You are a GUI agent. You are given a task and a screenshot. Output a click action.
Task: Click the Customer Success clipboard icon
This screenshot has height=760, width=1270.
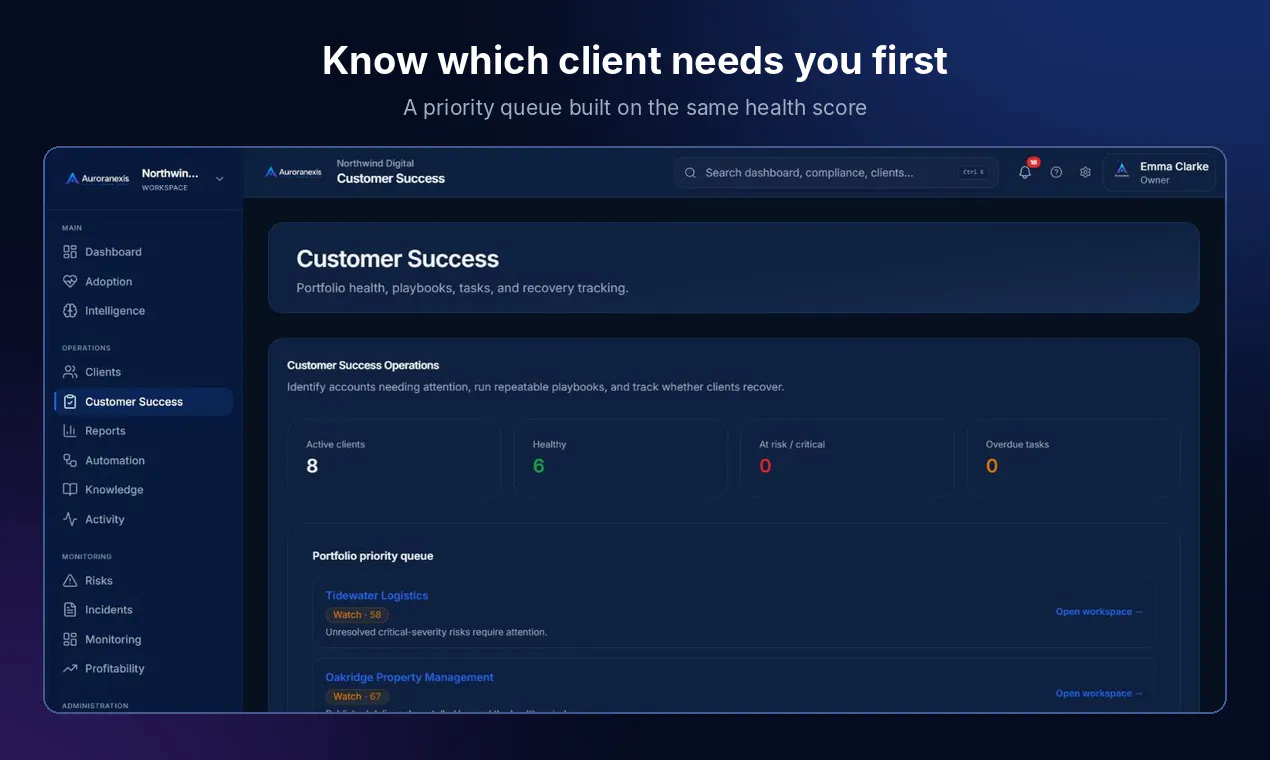pyautogui.click(x=70, y=402)
